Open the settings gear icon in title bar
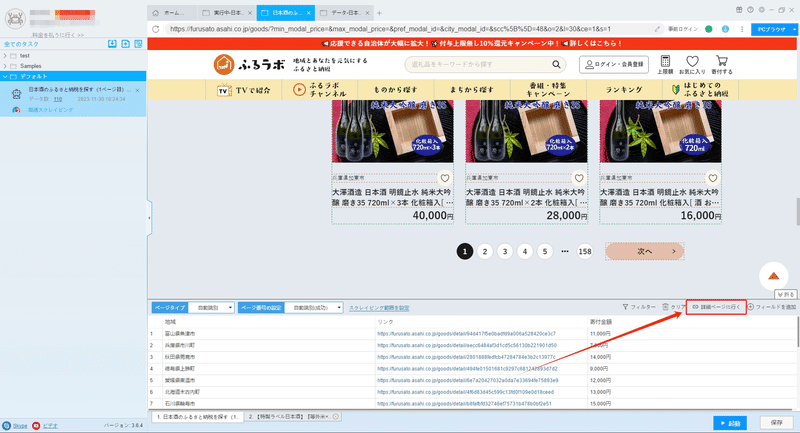800x433 pixels. coord(761,10)
